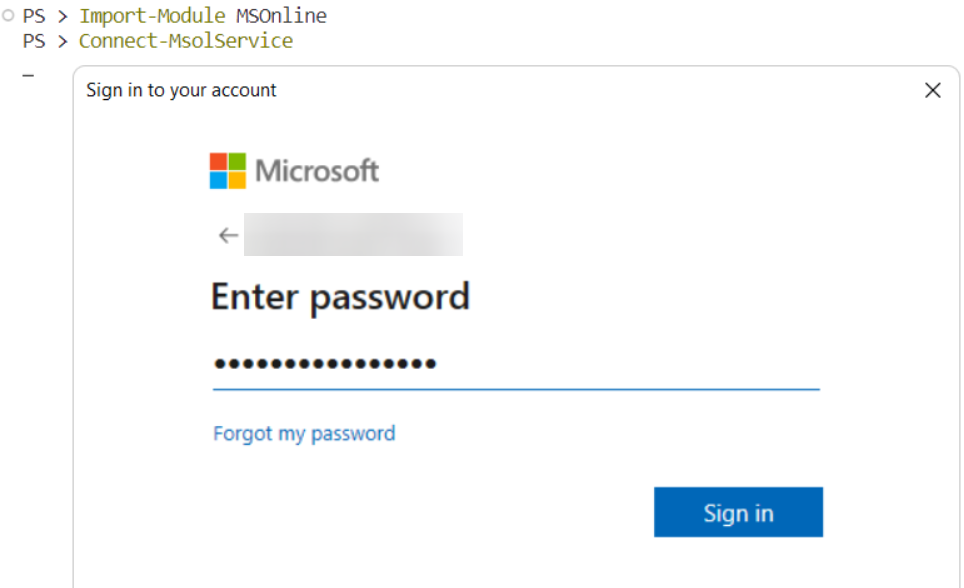Click the Microsoft four-square logo
Screen dimensions: 964x588
click(227, 170)
